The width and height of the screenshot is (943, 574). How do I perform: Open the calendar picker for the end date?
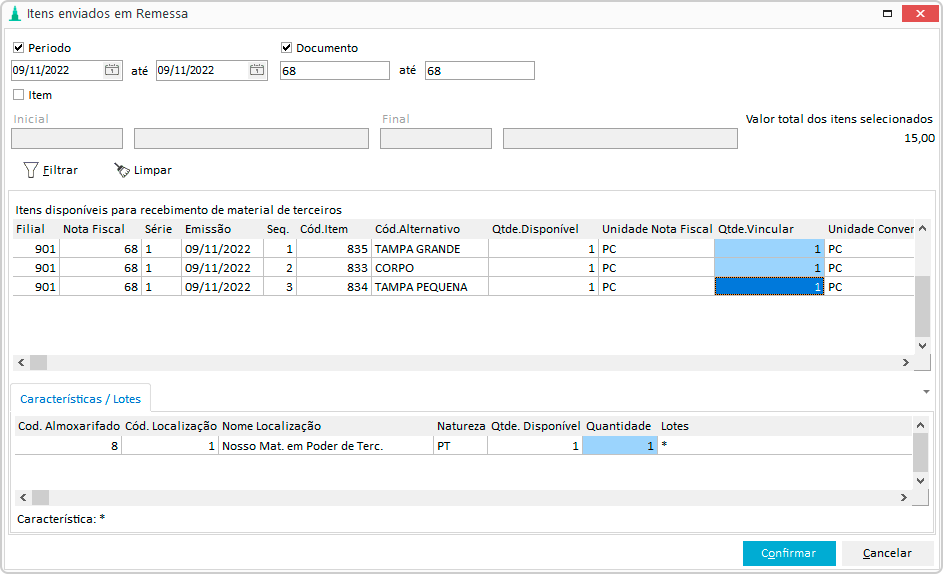pos(257,71)
